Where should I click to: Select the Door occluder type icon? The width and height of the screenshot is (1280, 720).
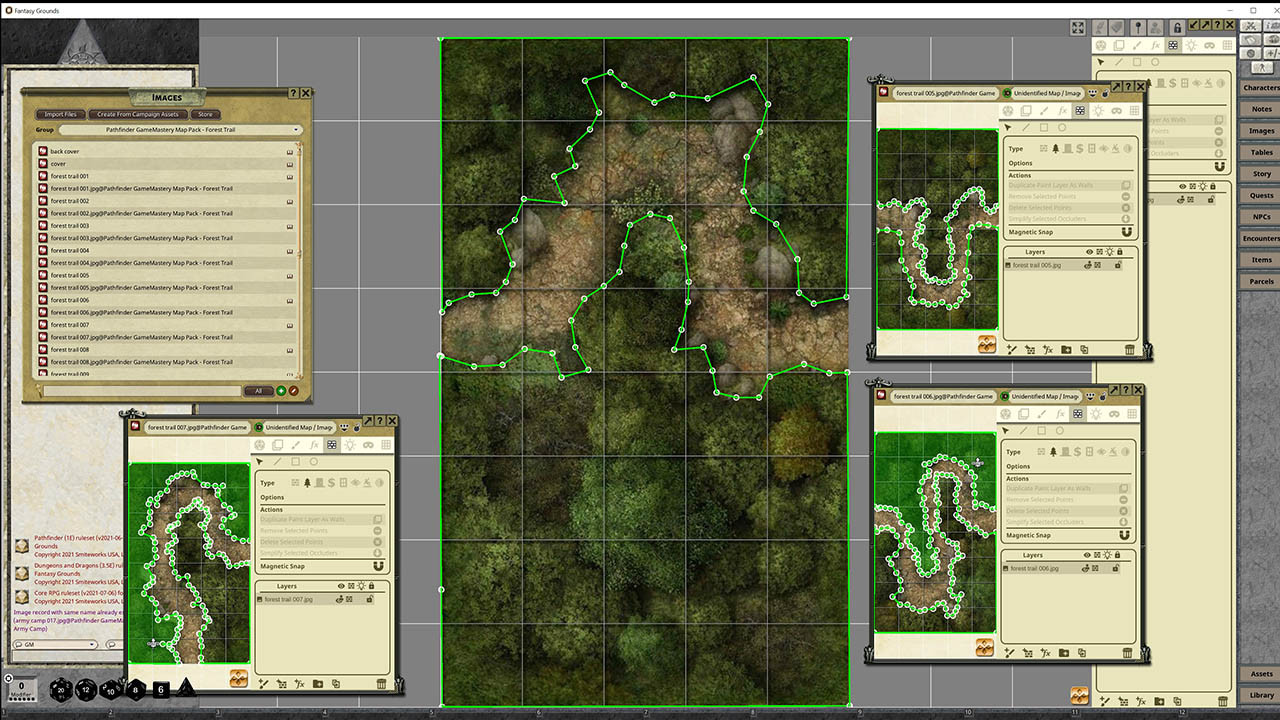[320, 483]
